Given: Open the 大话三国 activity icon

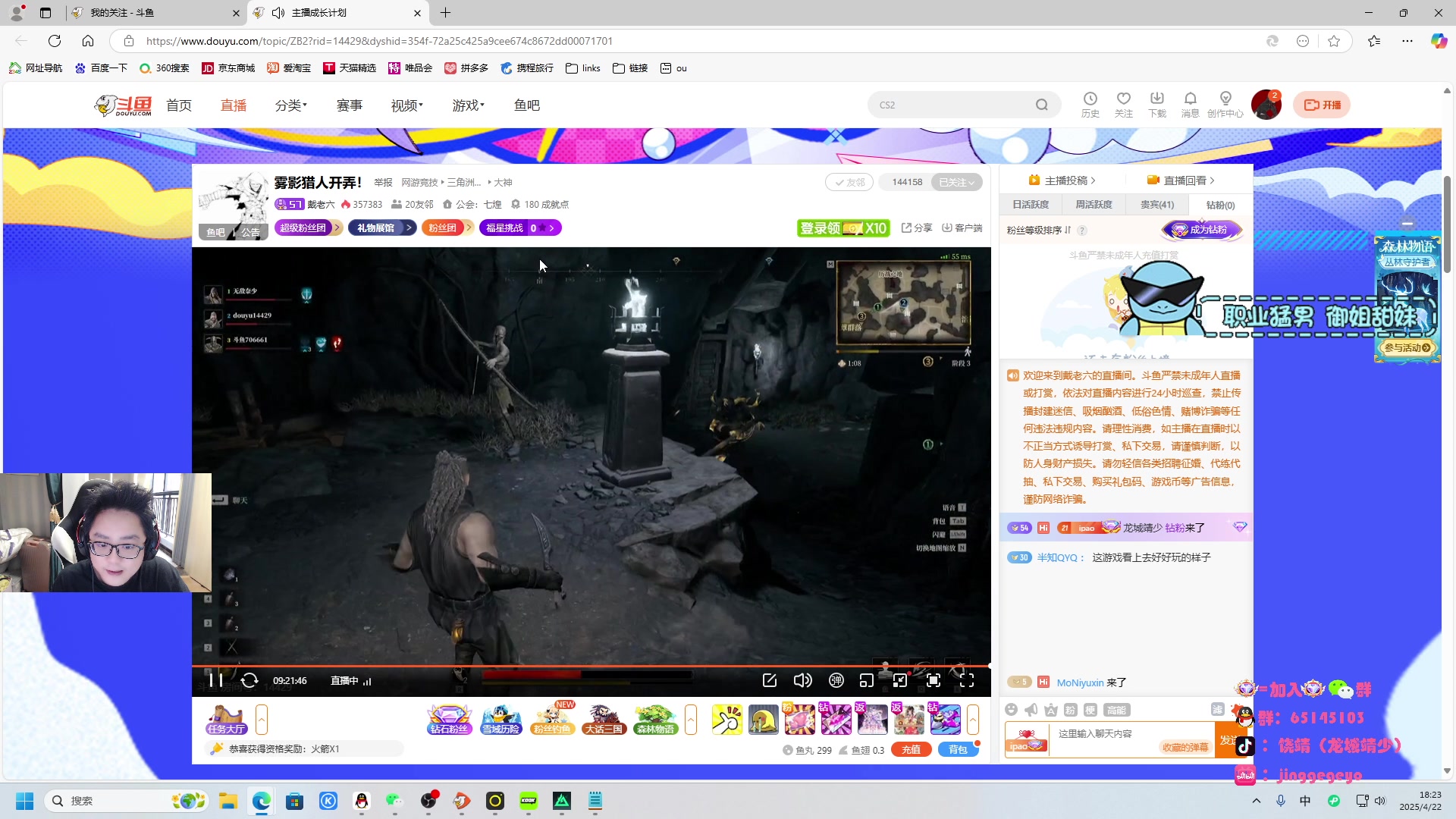Looking at the screenshot, I should click(604, 719).
